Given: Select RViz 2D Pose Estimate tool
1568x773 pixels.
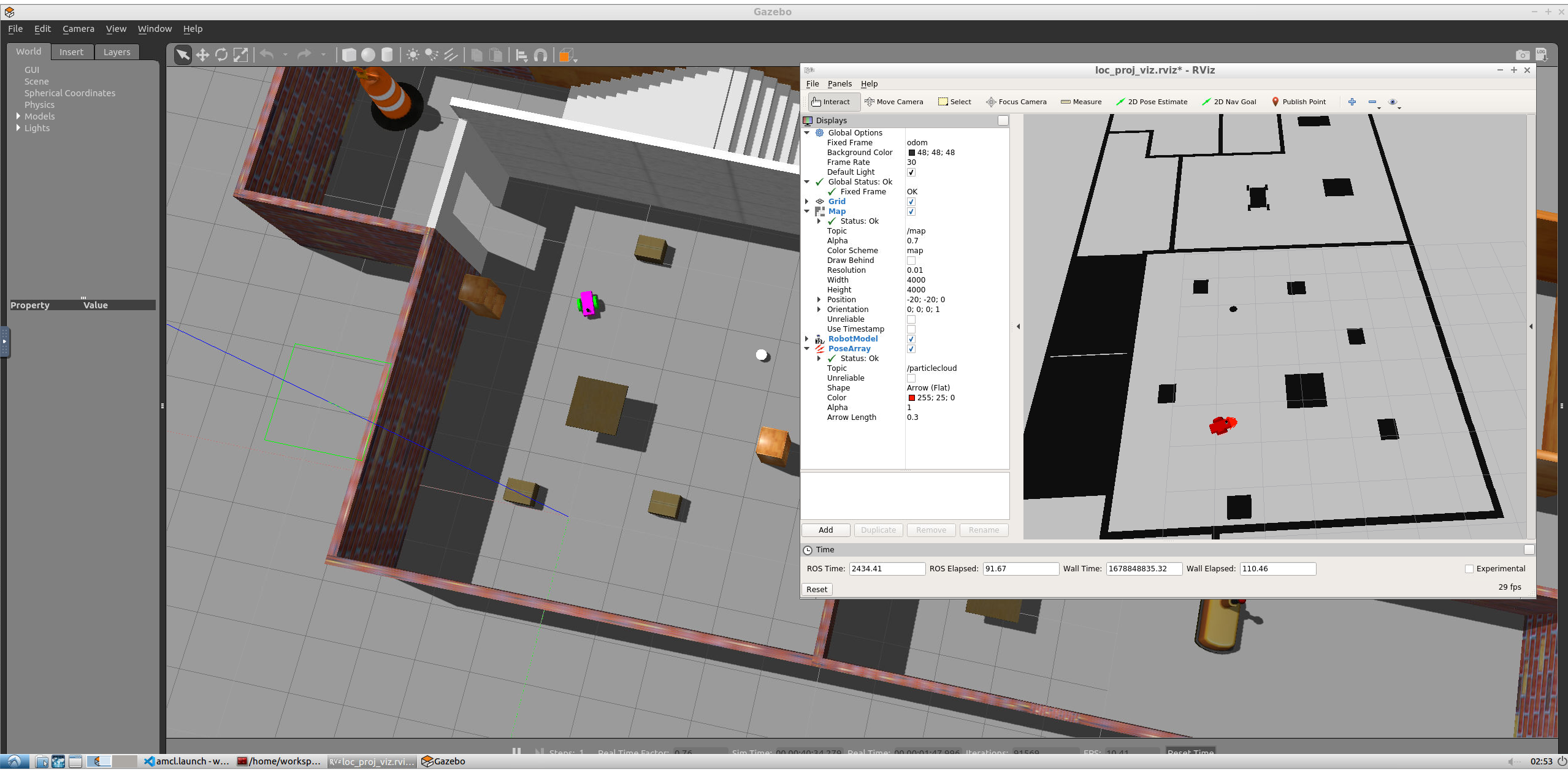Looking at the screenshot, I should tap(1152, 102).
